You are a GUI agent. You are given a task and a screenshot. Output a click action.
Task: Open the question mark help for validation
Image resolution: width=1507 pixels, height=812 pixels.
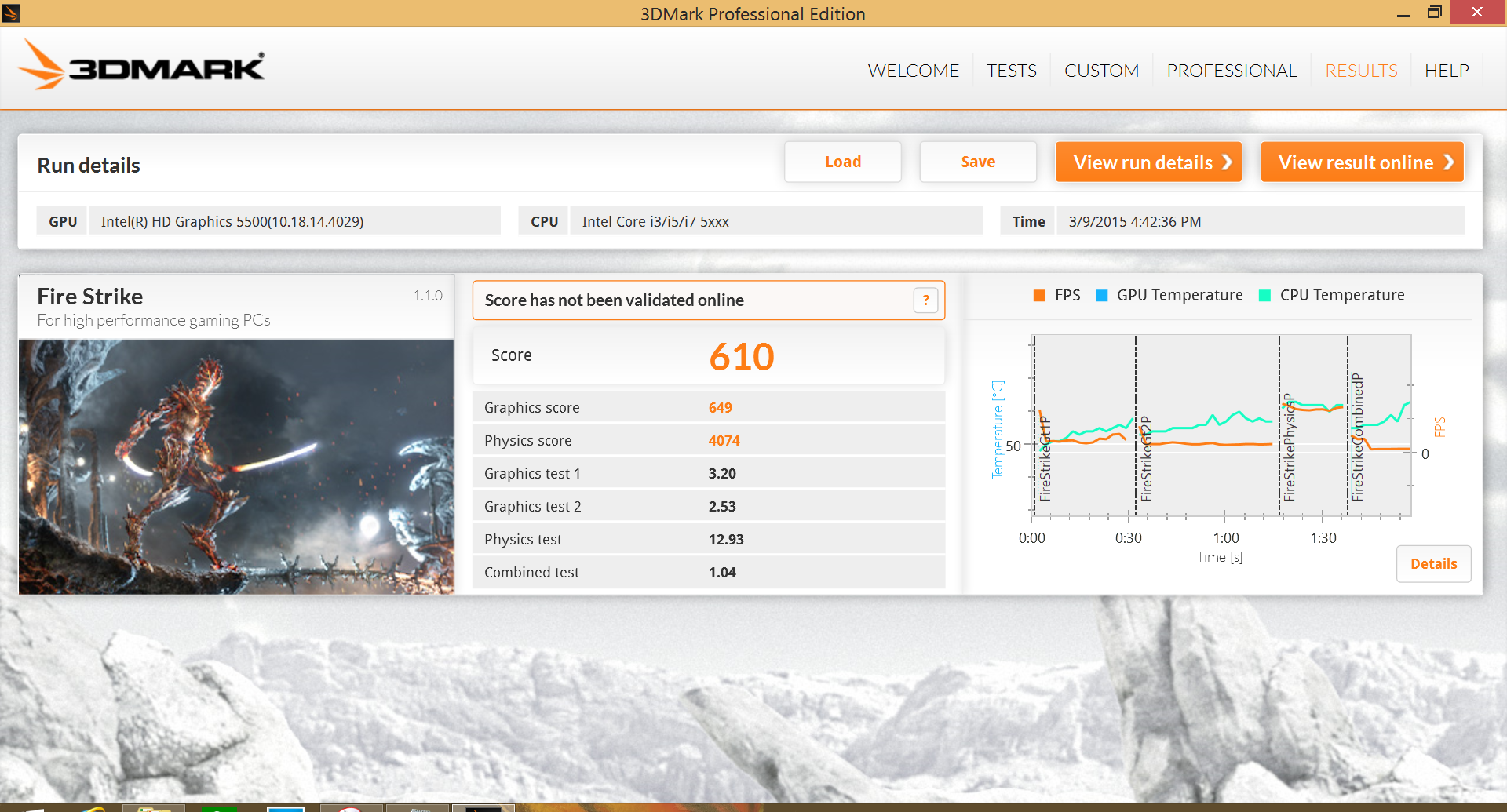point(925,300)
